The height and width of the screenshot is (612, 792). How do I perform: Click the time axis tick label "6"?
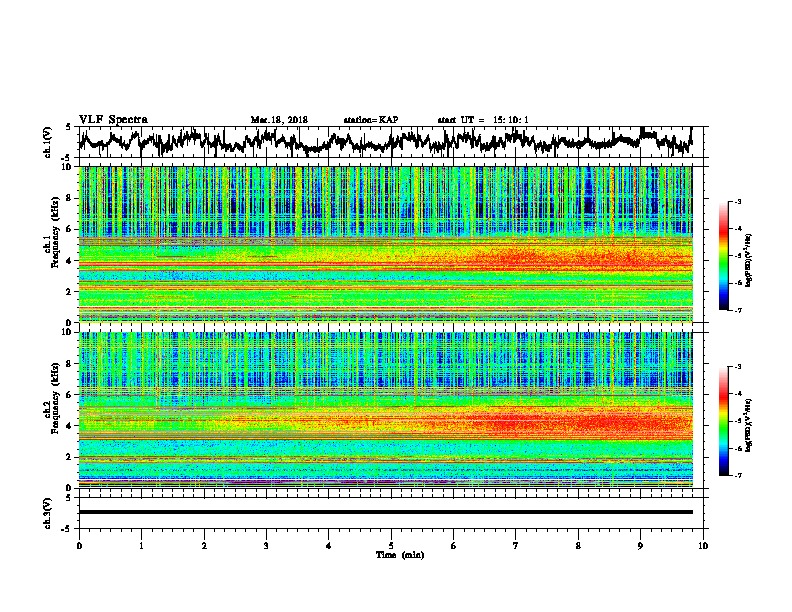[454, 546]
